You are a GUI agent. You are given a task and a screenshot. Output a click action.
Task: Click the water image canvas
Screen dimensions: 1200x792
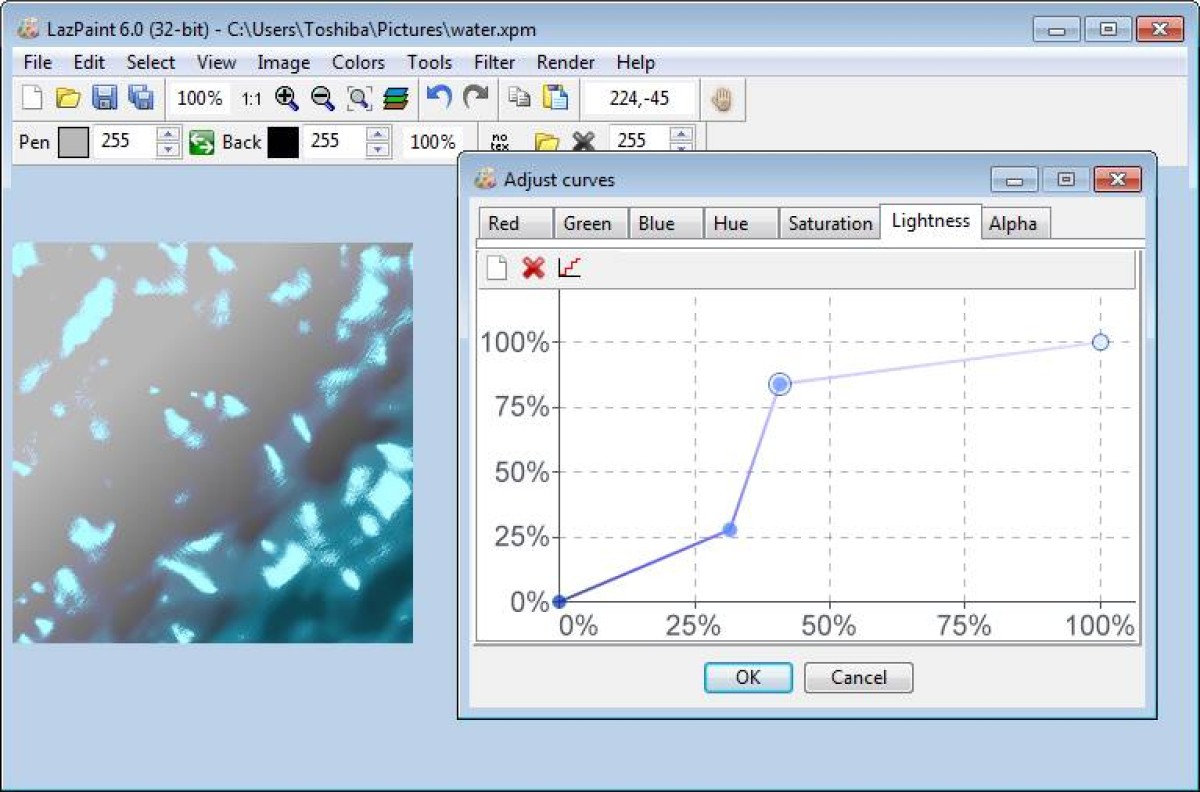[213, 443]
